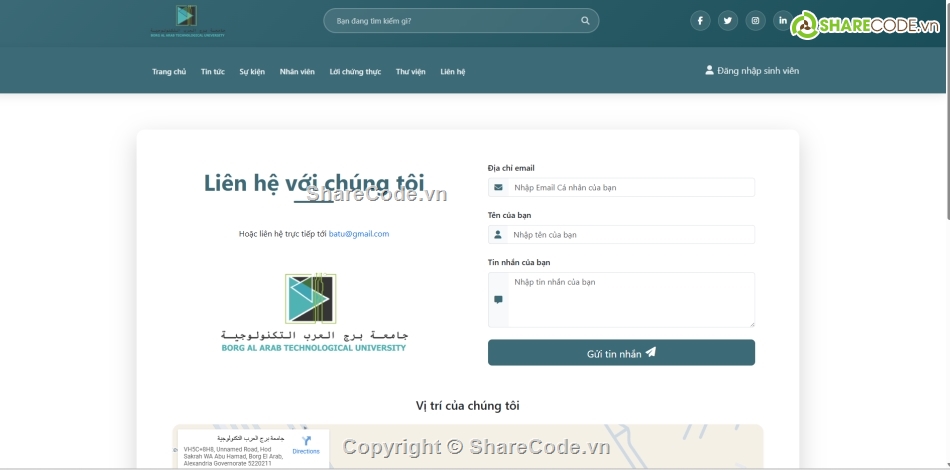Click the Gửi tin nhắn button
Screen dimensions: 950x470
(x=621, y=353)
